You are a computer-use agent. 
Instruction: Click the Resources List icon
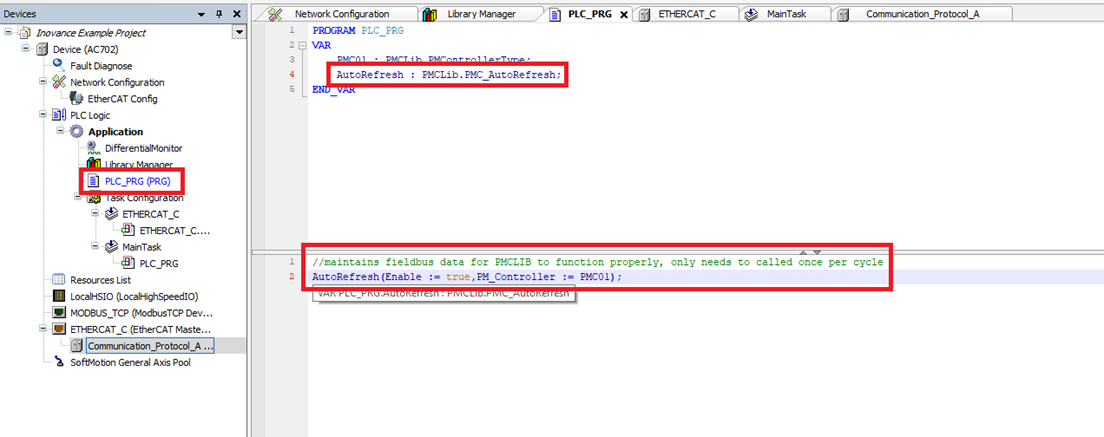(x=59, y=280)
